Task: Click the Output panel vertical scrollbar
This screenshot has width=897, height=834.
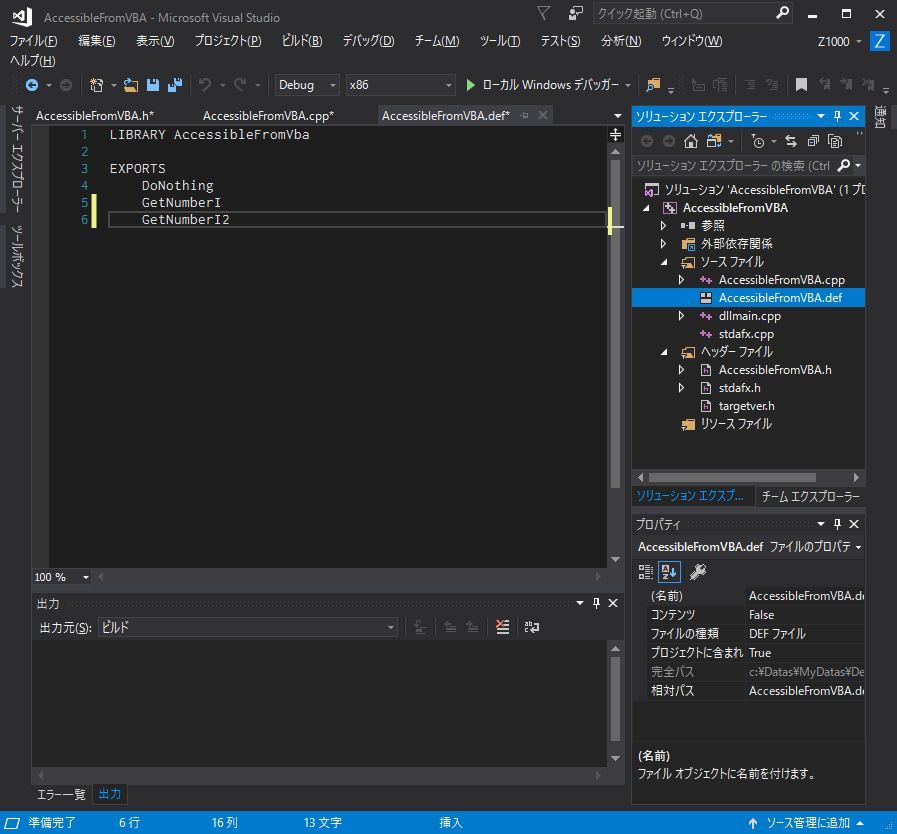Action: click(x=616, y=699)
